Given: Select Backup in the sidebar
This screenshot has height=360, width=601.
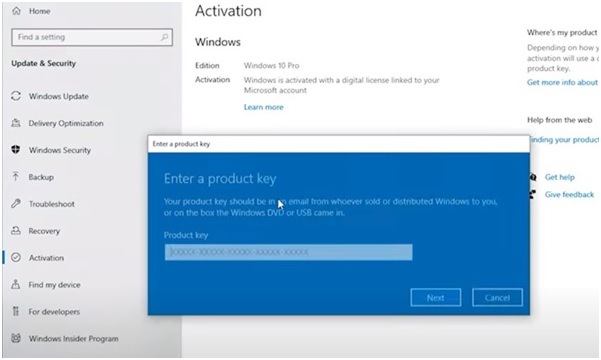Looking at the screenshot, I should pos(41,177).
